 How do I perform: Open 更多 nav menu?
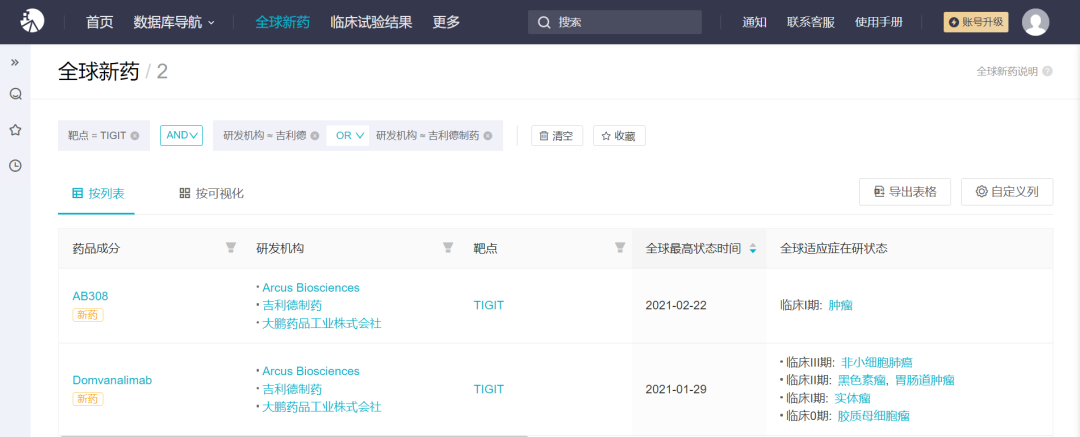click(446, 22)
